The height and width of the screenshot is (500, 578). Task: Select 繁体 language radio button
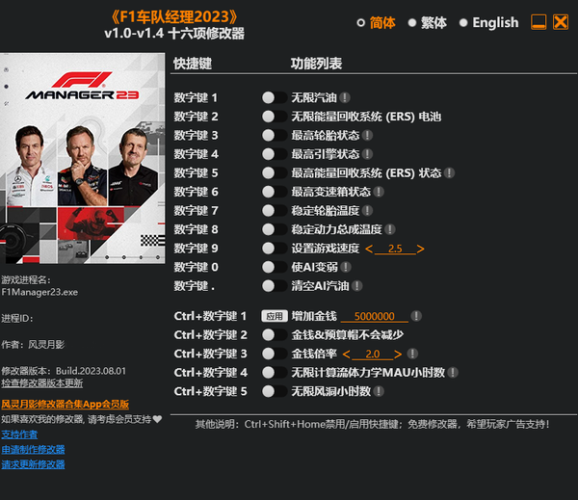[412, 23]
